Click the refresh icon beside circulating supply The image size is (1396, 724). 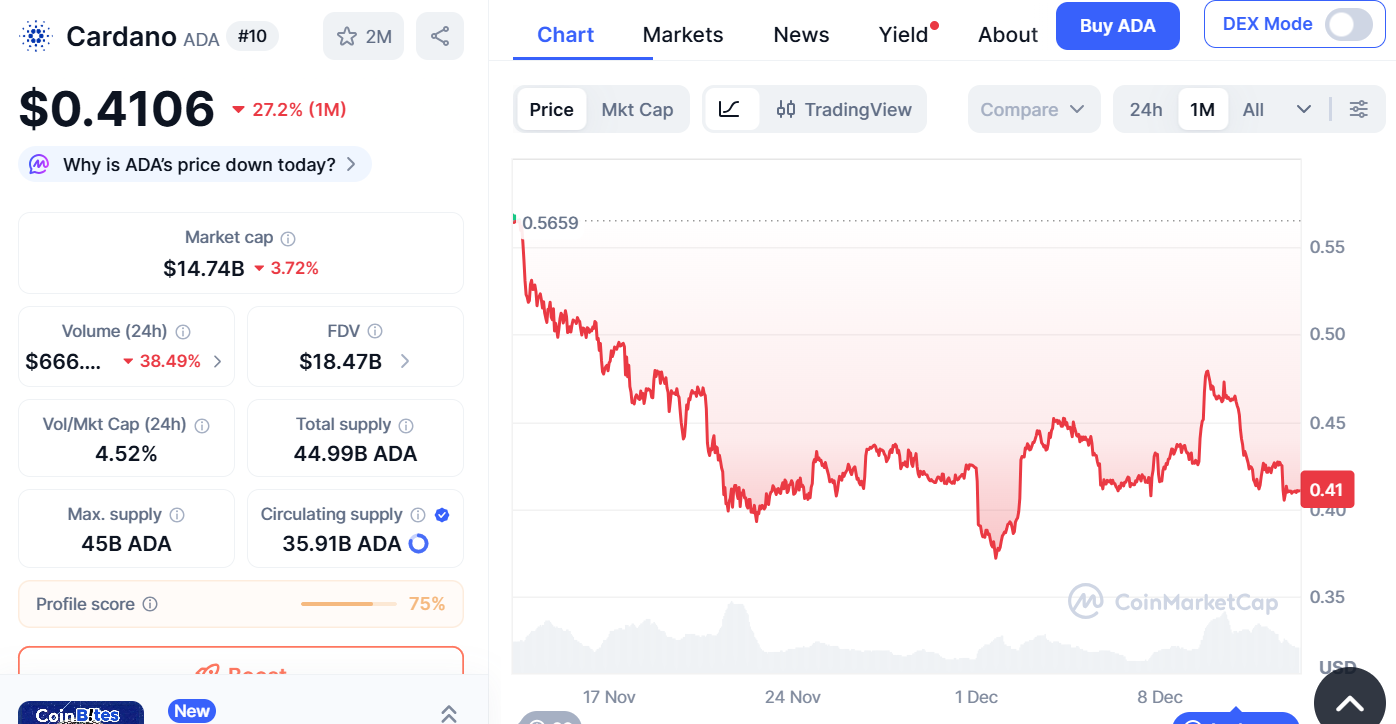(x=419, y=543)
